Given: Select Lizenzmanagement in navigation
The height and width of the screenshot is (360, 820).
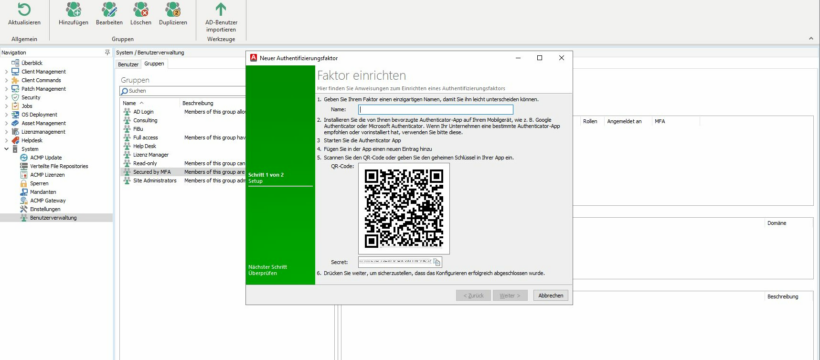Looking at the screenshot, I should [x=43, y=132].
